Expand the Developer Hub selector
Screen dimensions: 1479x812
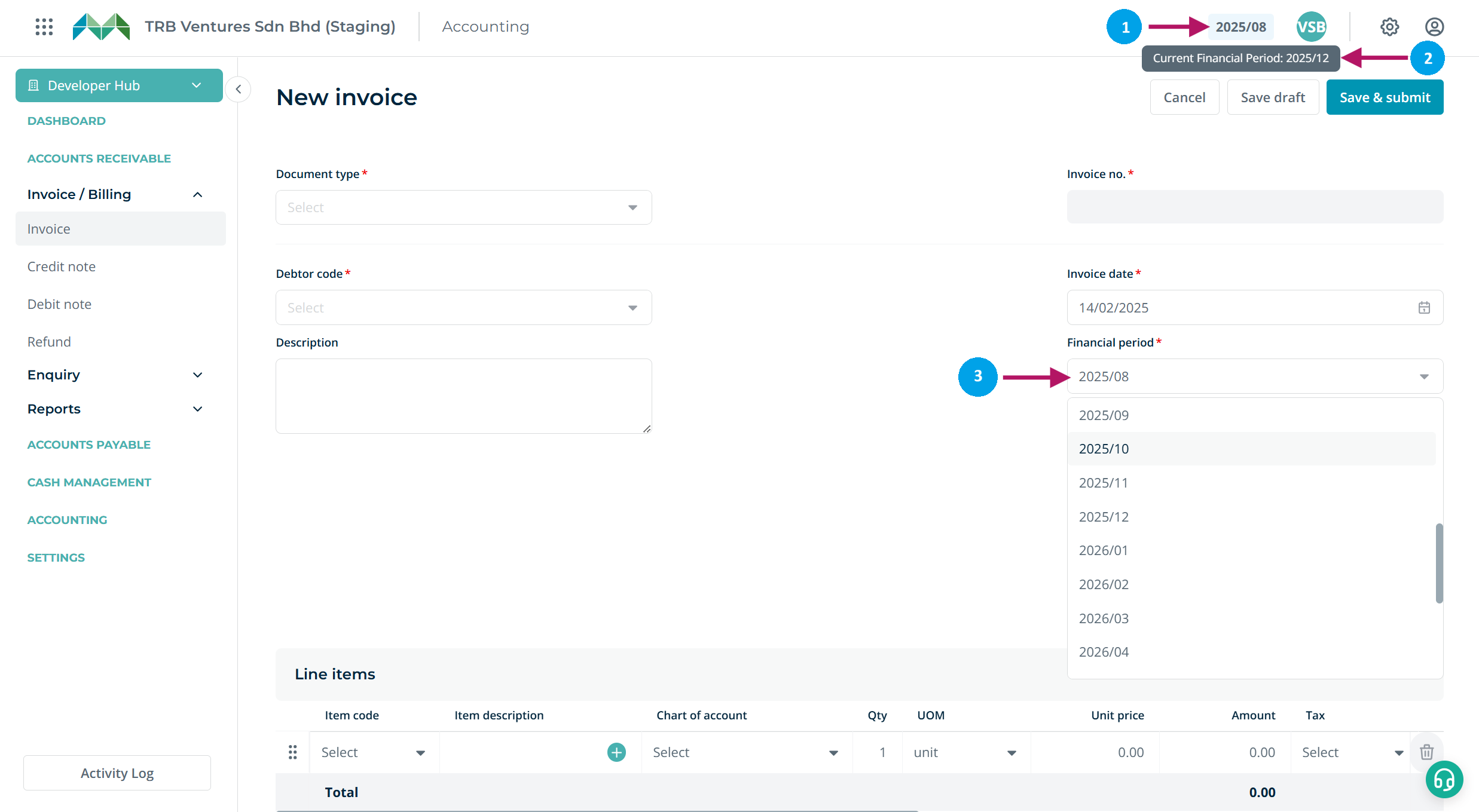[x=119, y=85]
